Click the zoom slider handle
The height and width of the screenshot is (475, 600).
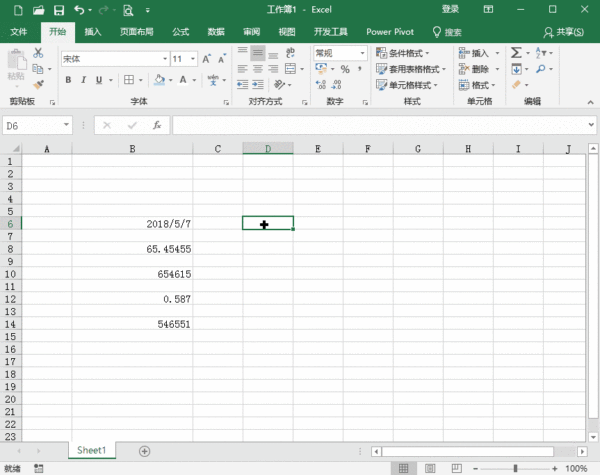tap(515, 468)
